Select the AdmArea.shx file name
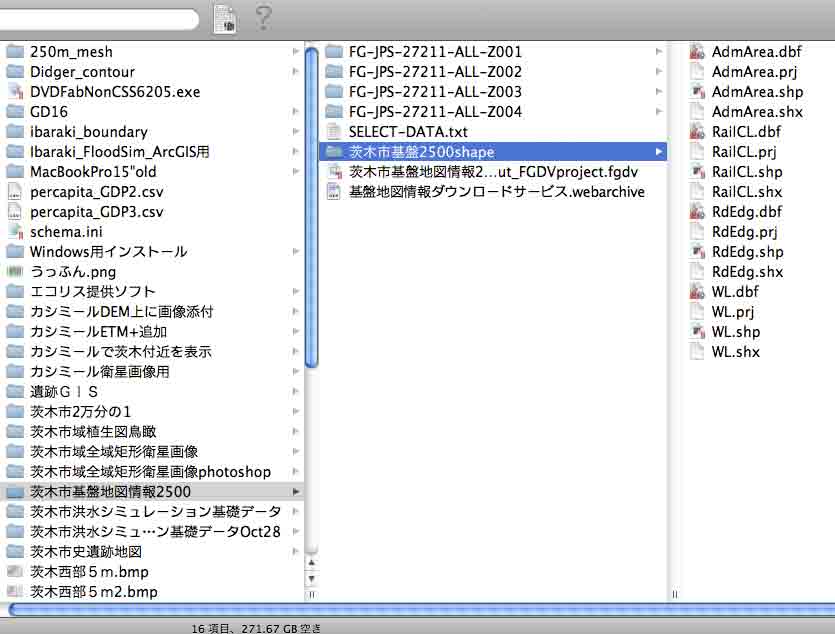 click(x=757, y=112)
